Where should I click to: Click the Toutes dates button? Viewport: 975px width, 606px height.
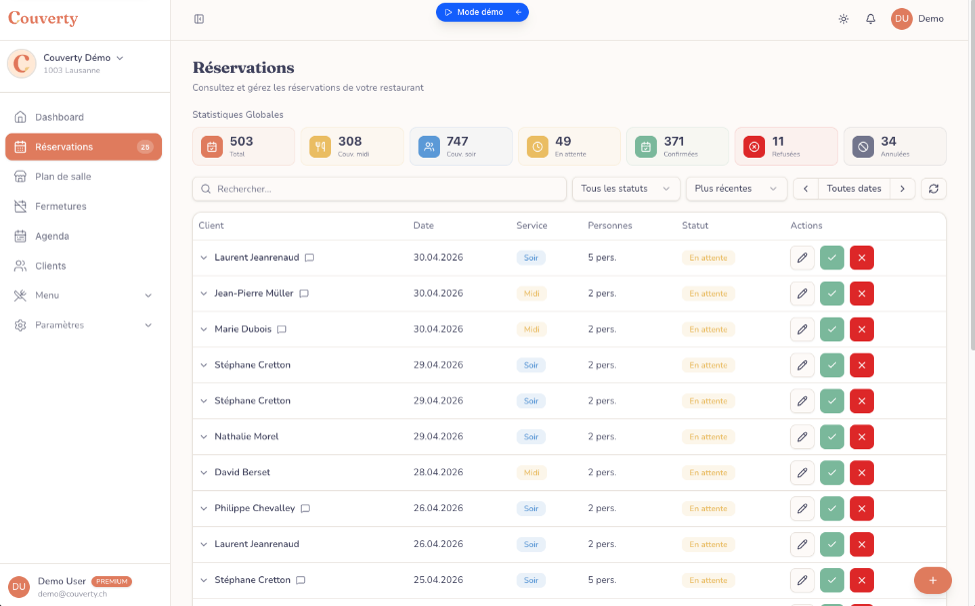854,189
